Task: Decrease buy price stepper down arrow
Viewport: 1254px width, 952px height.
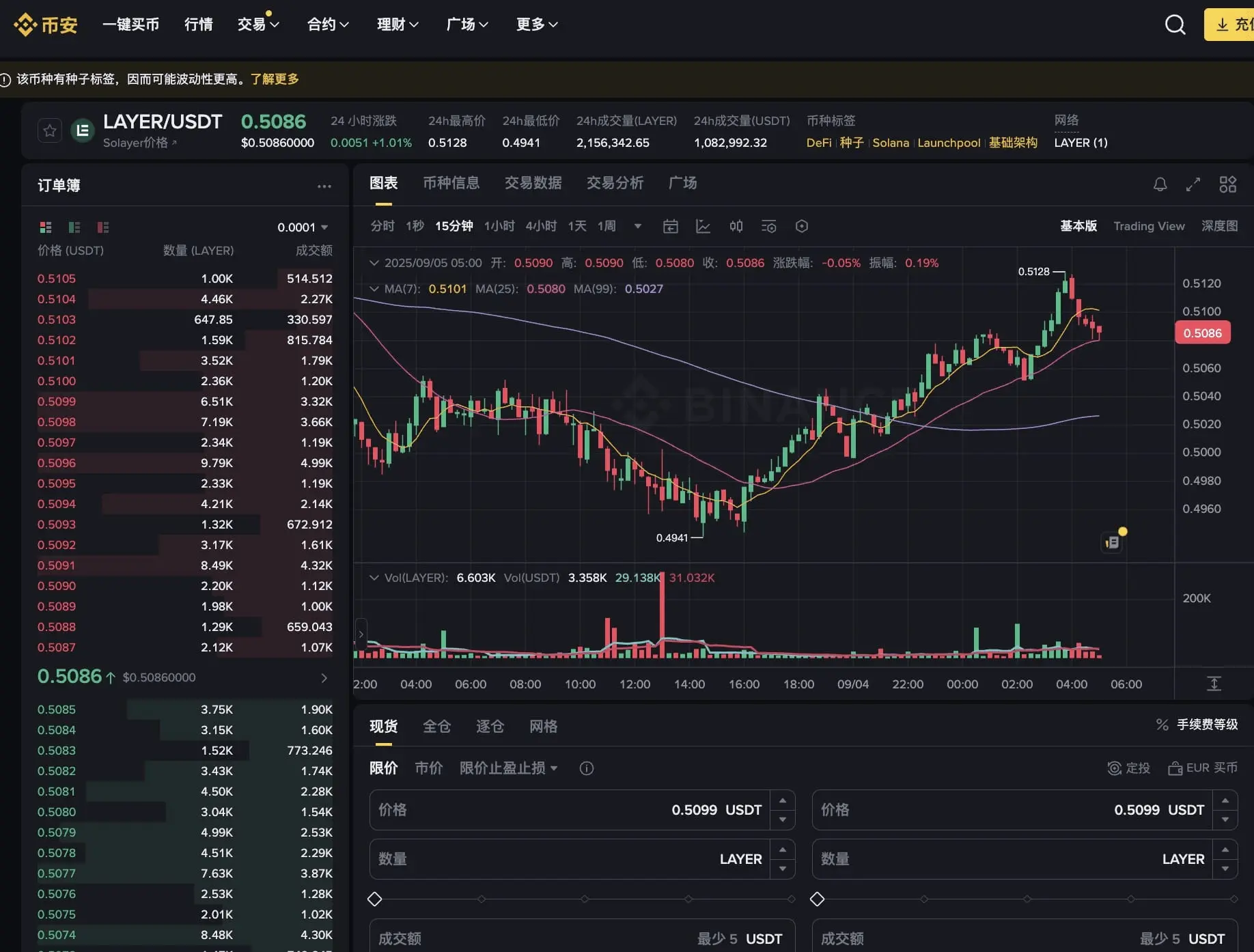Action: click(x=783, y=820)
